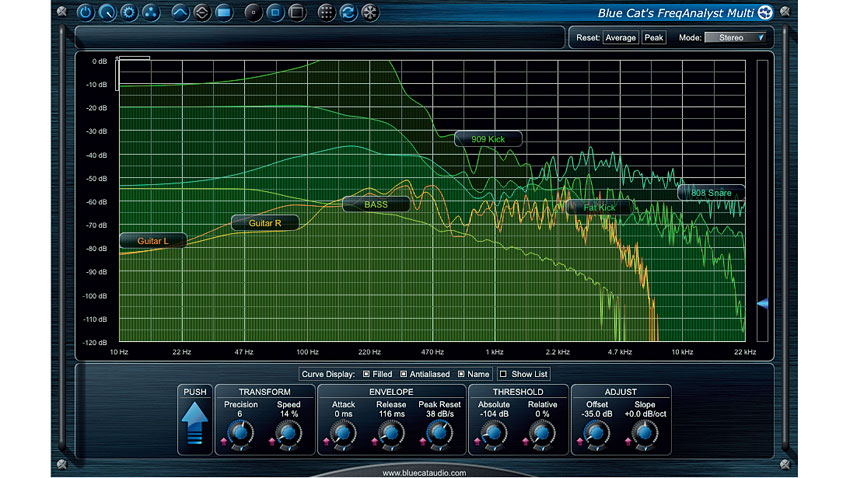
Task: Click the filled blue rectangle icon
Action: (223, 12)
